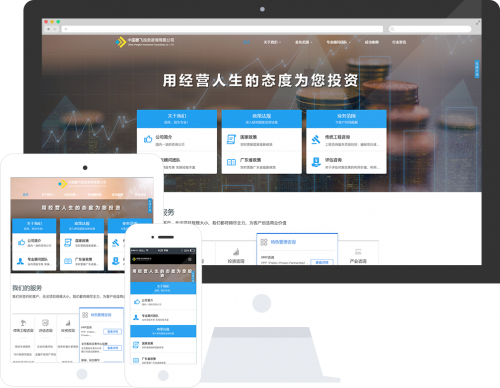This screenshot has height=388, width=500.
Task: Click the blue 关于我们 card header on desktop
Action: [177, 119]
